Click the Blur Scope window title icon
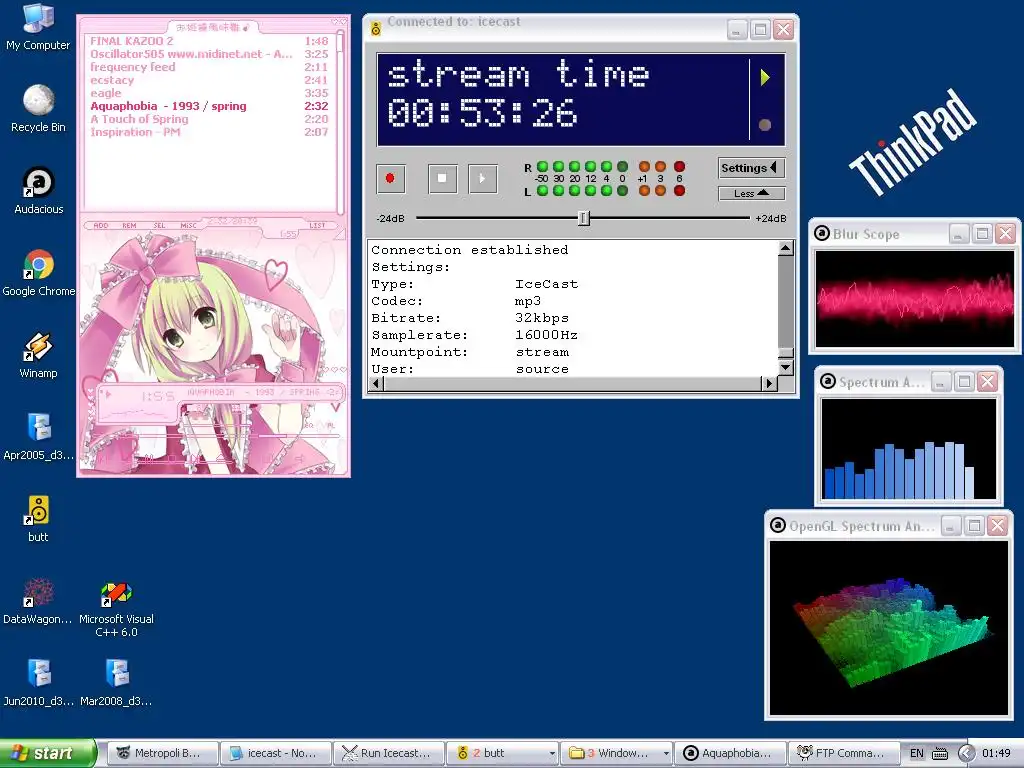 [822, 233]
